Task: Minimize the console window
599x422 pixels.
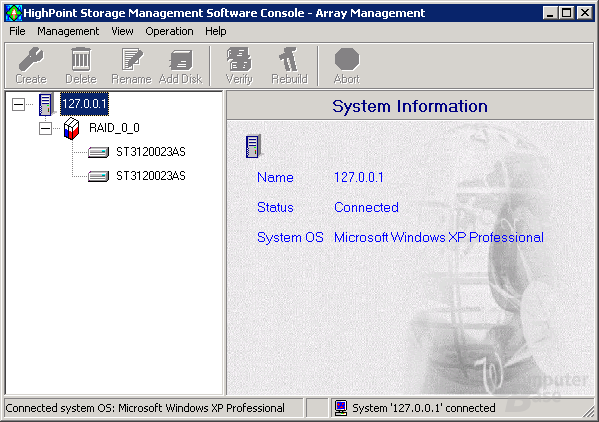Action: click(550, 13)
